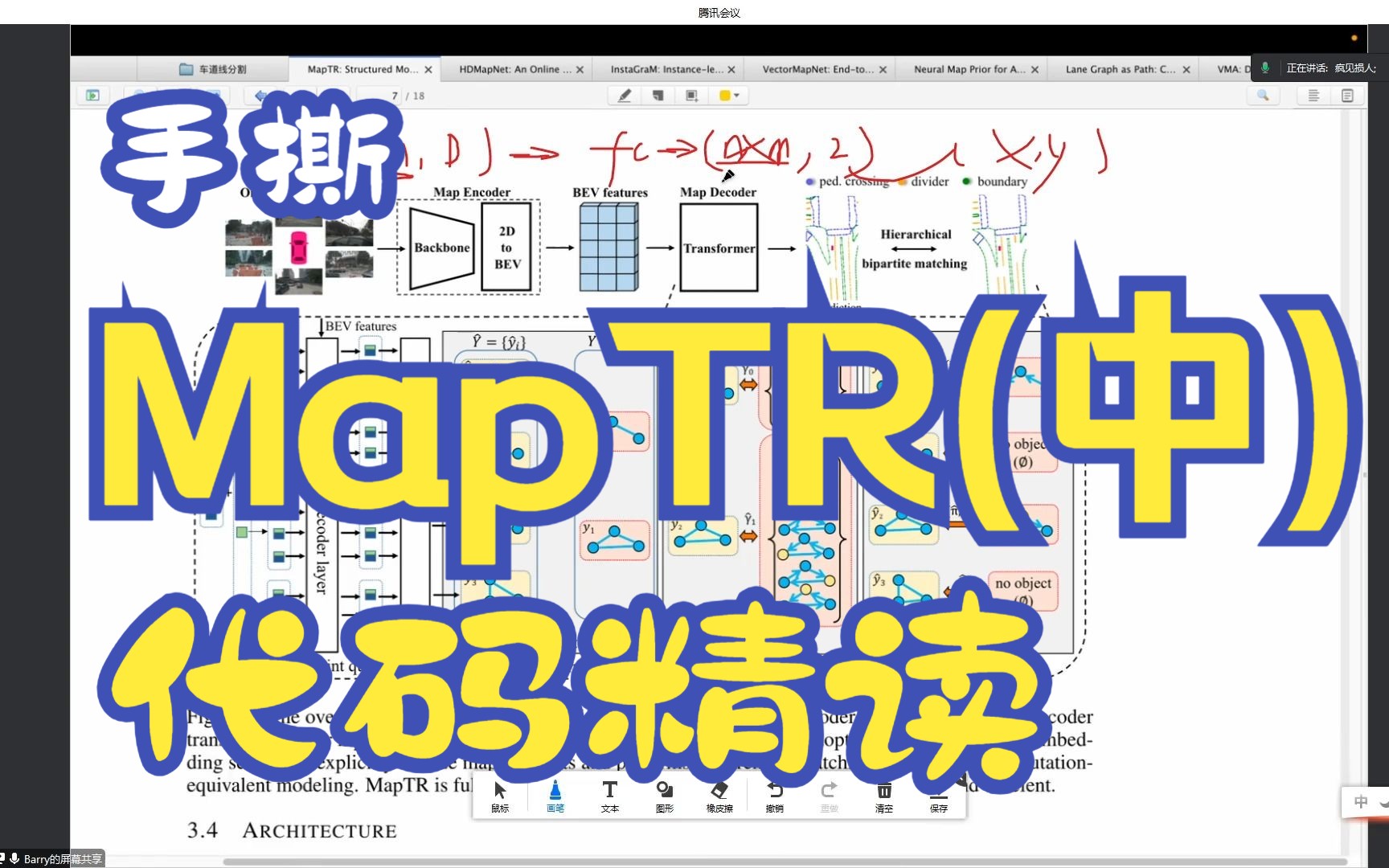Screen dimensions: 1389x868
Task: Close the Lane Graph as Path tab
Action: point(1186,70)
